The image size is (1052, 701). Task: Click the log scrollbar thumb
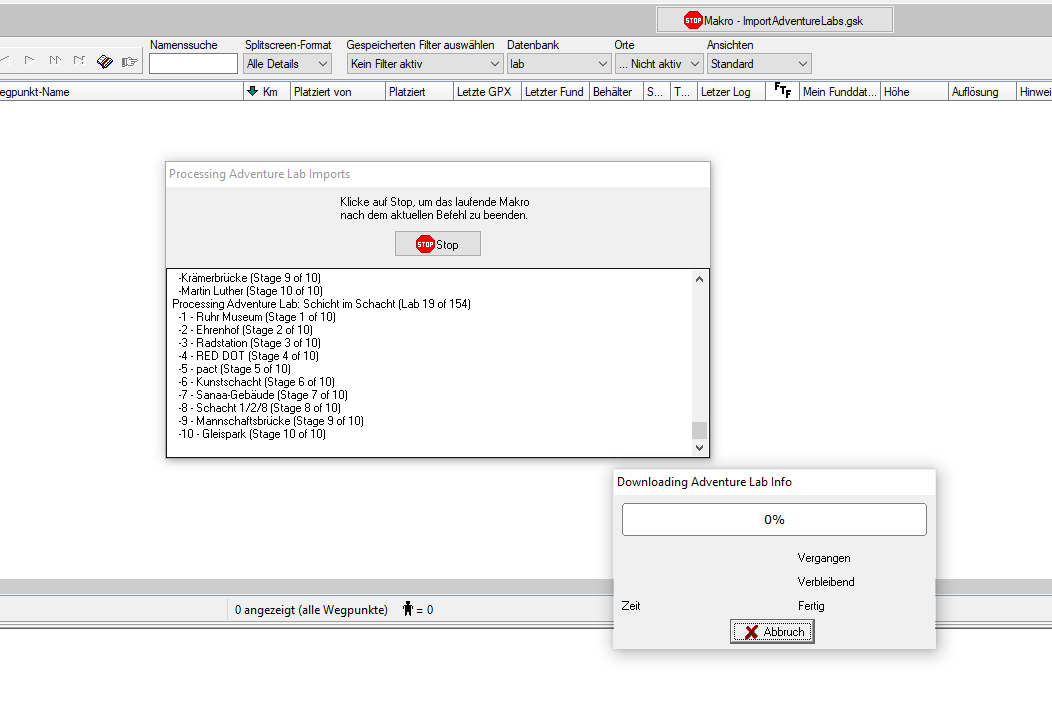click(x=699, y=430)
